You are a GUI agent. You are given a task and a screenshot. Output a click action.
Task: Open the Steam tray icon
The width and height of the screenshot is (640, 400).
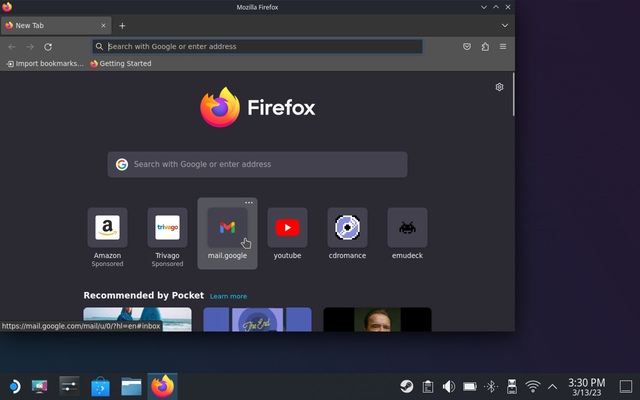click(x=407, y=386)
